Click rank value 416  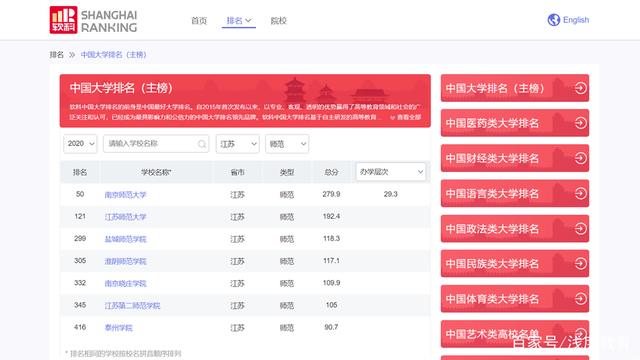(80, 327)
